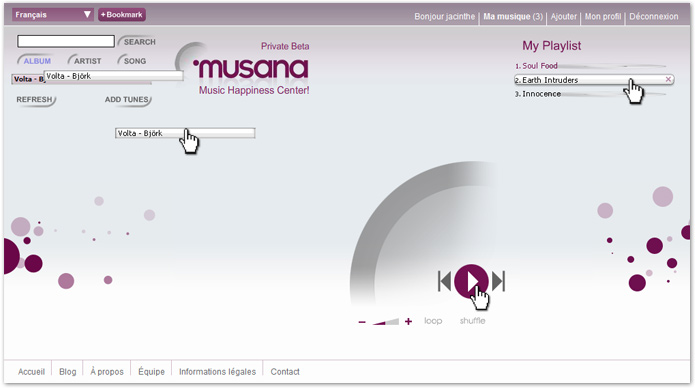The image size is (695, 388).
Task: Raise volume with the plus icon
Action: tap(408, 321)
